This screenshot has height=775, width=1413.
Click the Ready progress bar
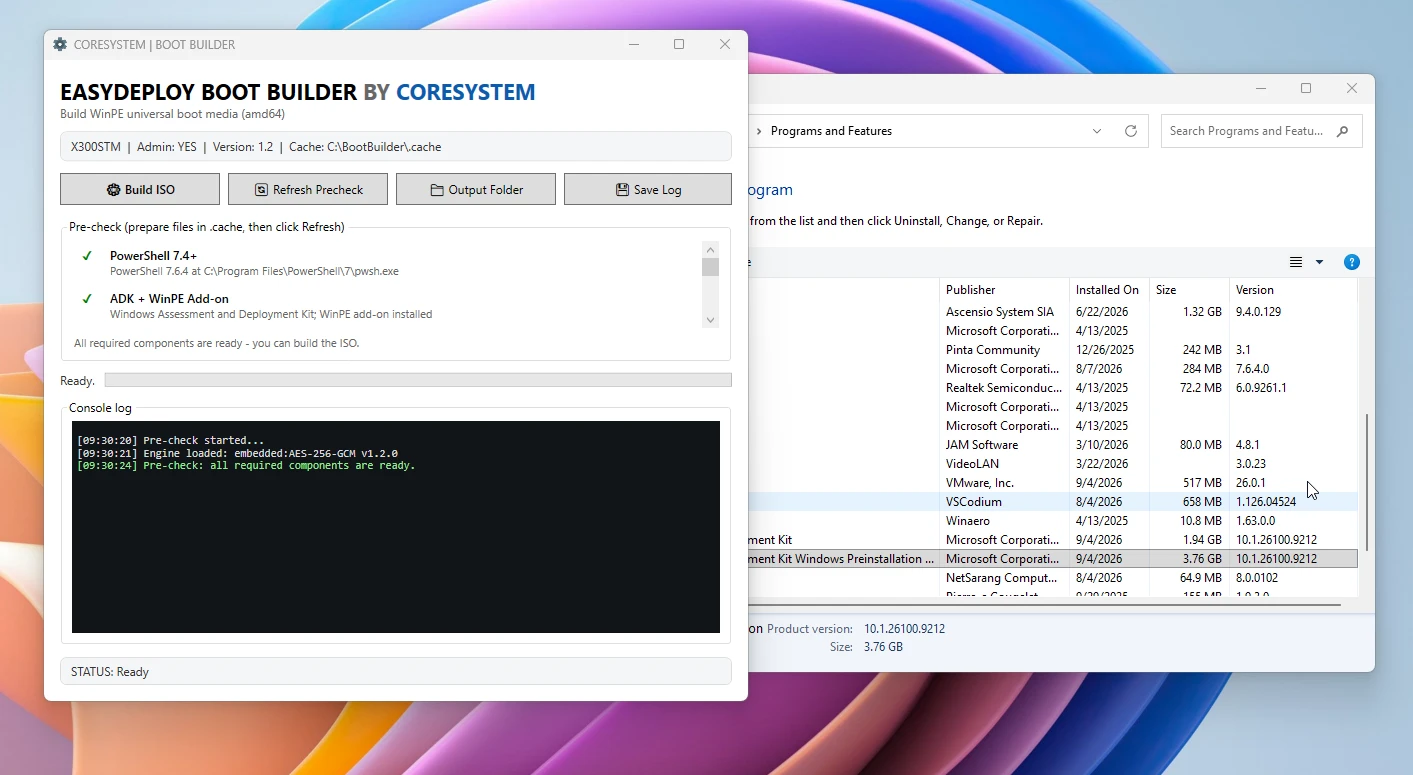pos(418,380)
